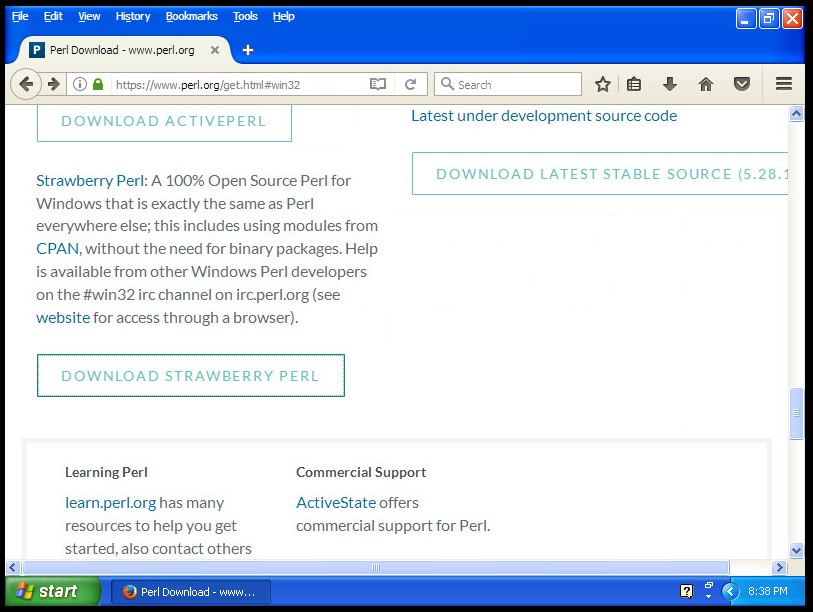Open the Bookmarks menu
The image size is (813, 612).
tap(191, 16)
